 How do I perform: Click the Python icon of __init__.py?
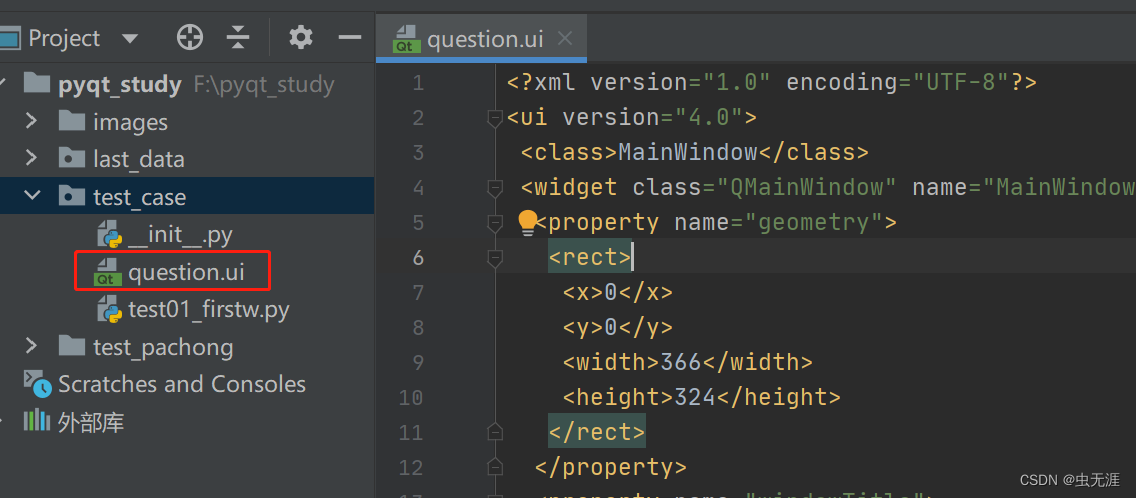pos(109,234)
